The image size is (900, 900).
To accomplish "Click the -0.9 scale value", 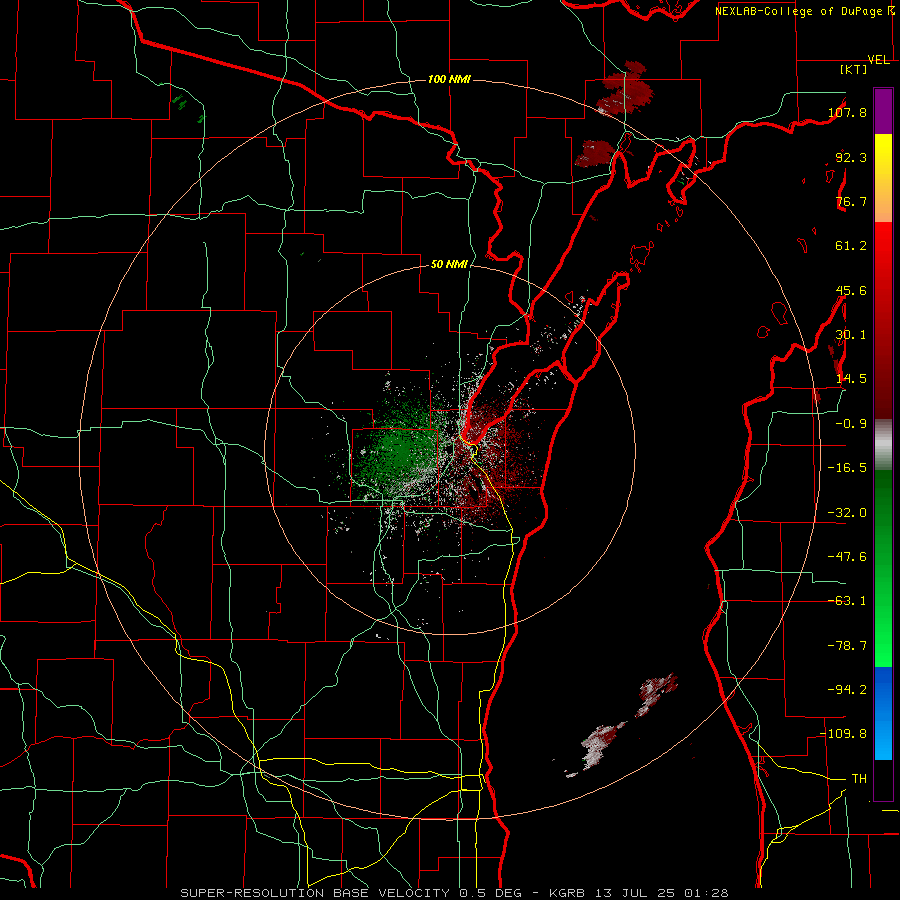I will pyautogui.click(x=851, y=424).
